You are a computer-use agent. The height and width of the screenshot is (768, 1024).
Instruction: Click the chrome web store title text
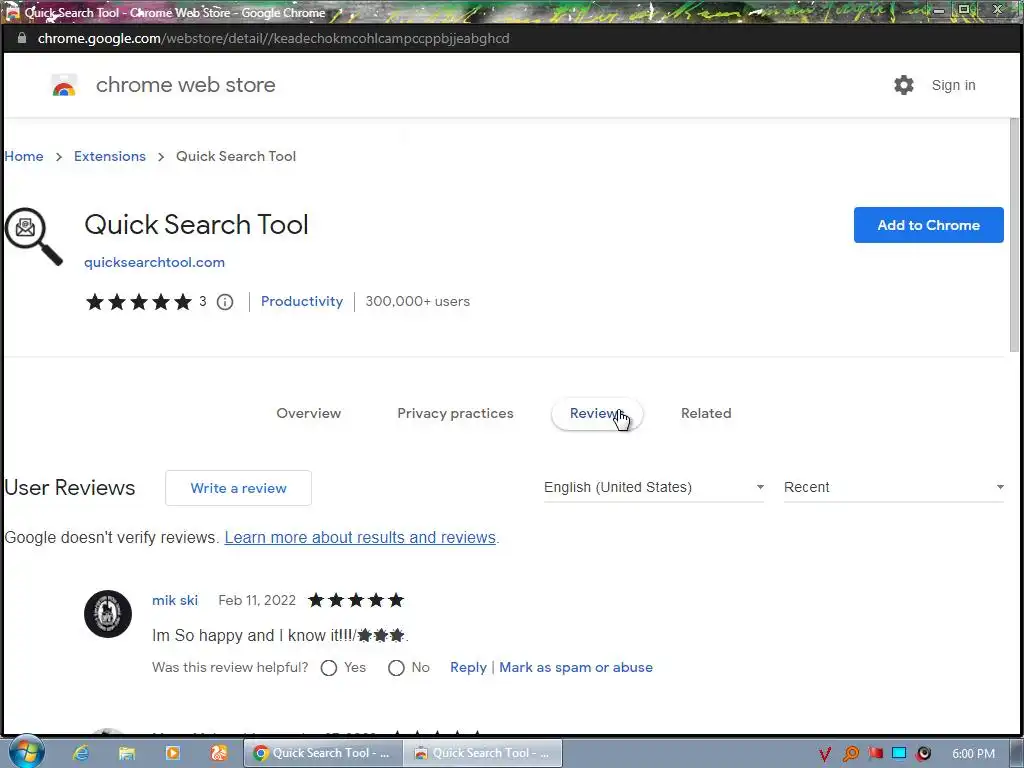pos(185,85)
